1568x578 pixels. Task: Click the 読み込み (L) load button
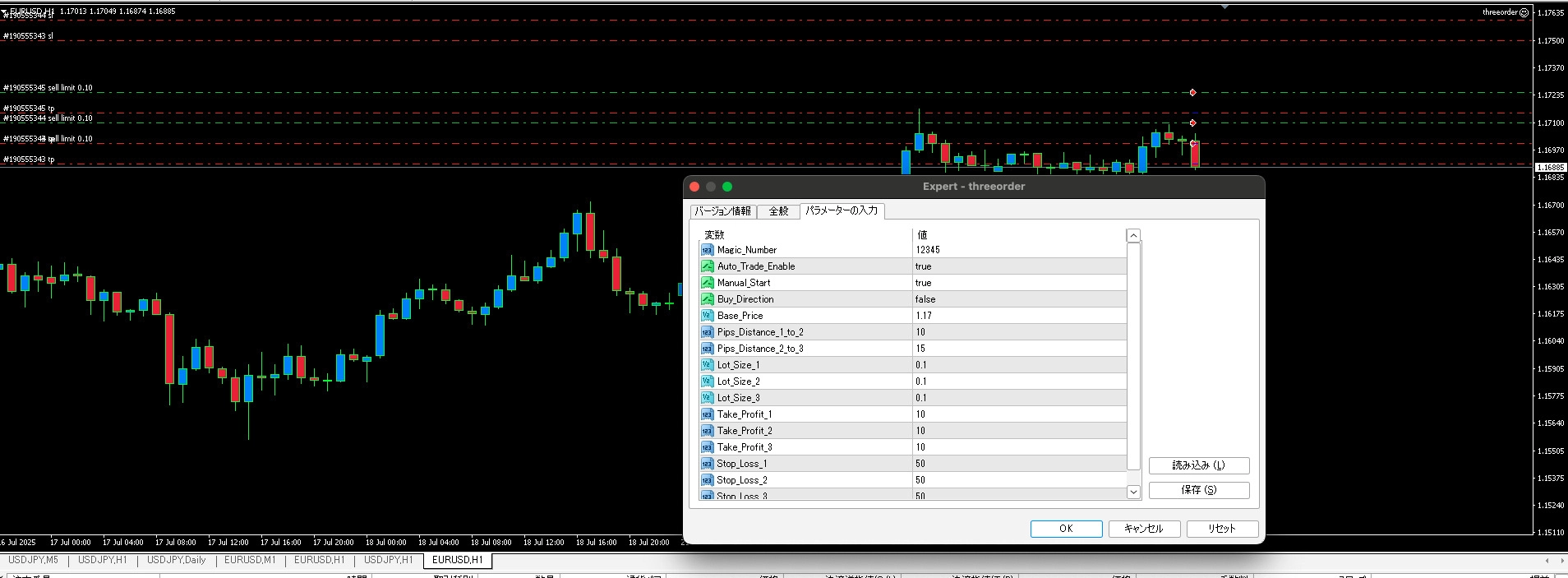tap(1198, 465)
